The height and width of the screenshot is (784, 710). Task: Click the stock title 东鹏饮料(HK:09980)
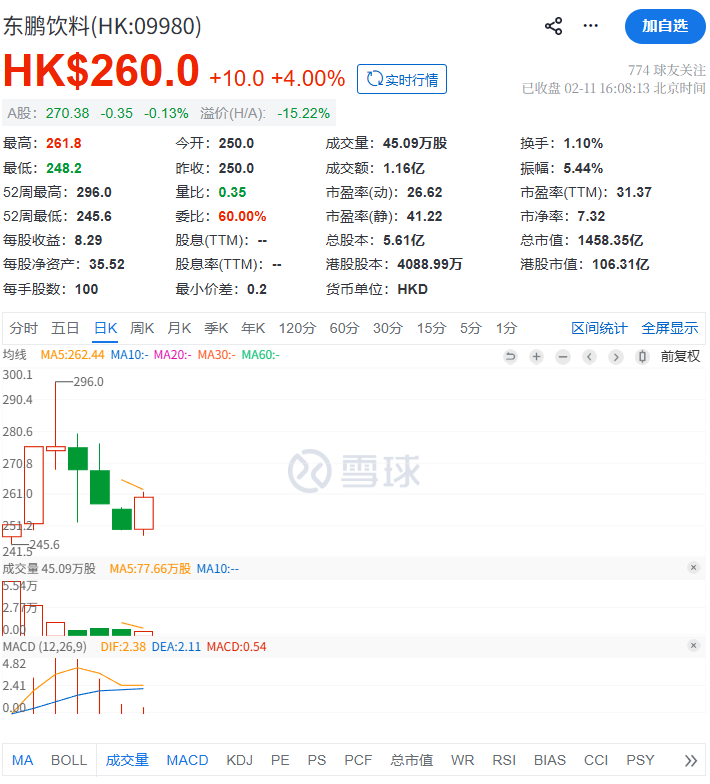[x=102, y=26]
